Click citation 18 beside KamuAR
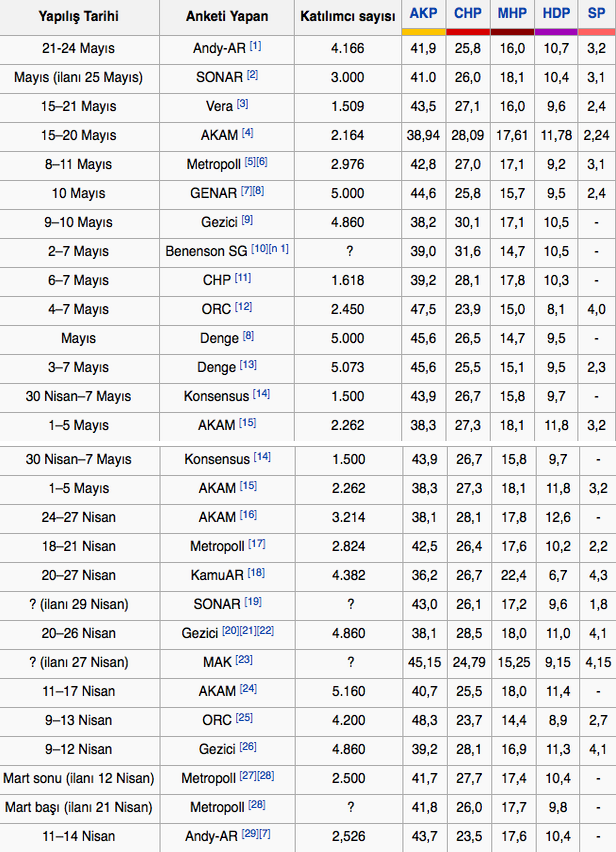616x852 pixels. tap(256, 574)
